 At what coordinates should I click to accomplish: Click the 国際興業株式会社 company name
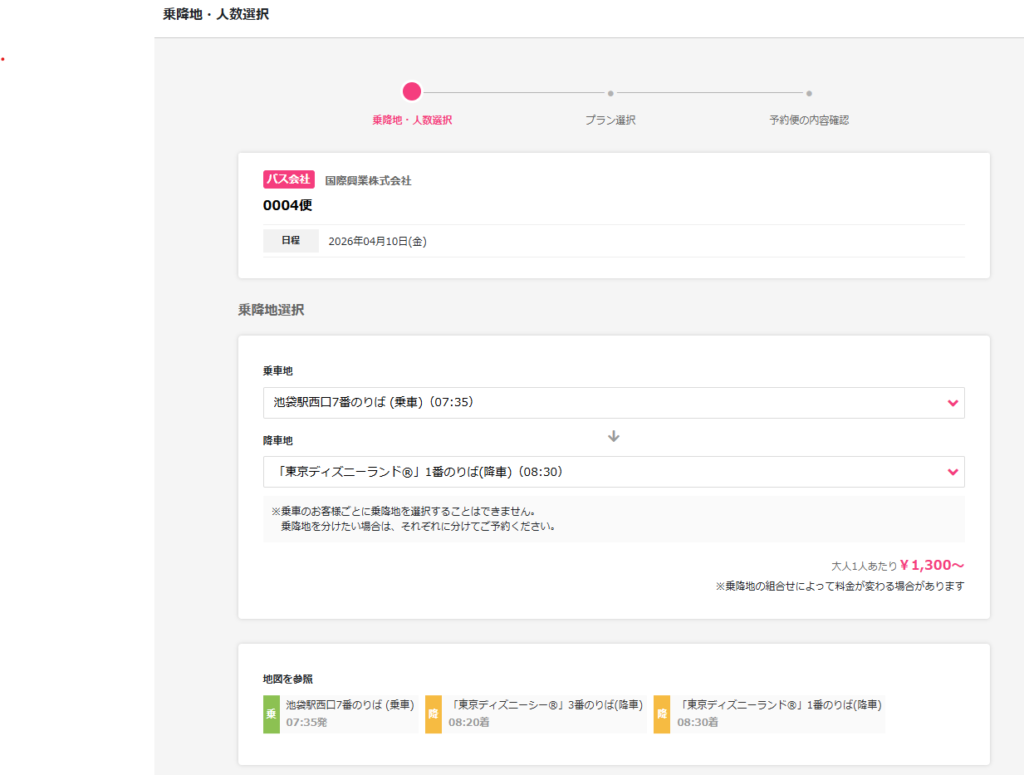click(x=368, y=181)
